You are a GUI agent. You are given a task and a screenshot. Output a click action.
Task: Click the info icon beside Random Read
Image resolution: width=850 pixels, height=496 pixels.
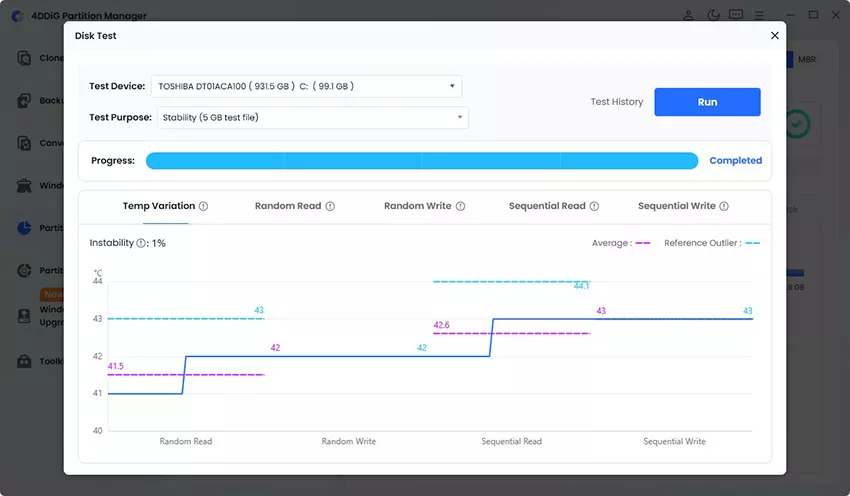pyautogui.click(x=330, y=206)
